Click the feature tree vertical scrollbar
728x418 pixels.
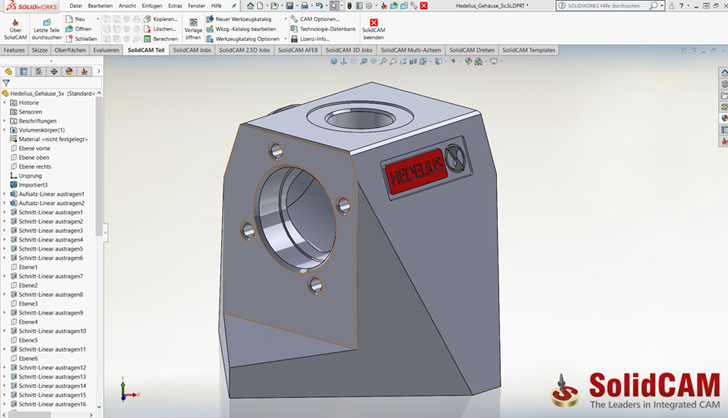(x=99, y=166)
